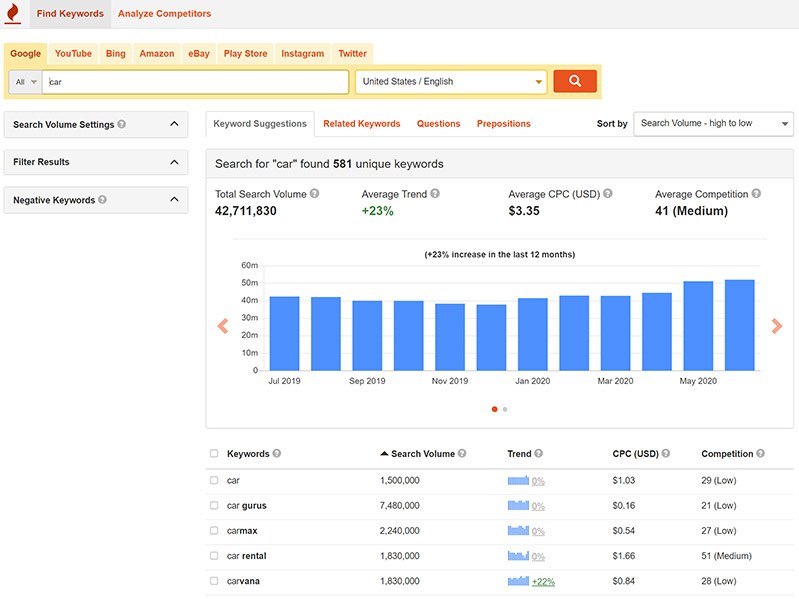Click the May 2020 chart bar
799x599 pixels.
698,326
